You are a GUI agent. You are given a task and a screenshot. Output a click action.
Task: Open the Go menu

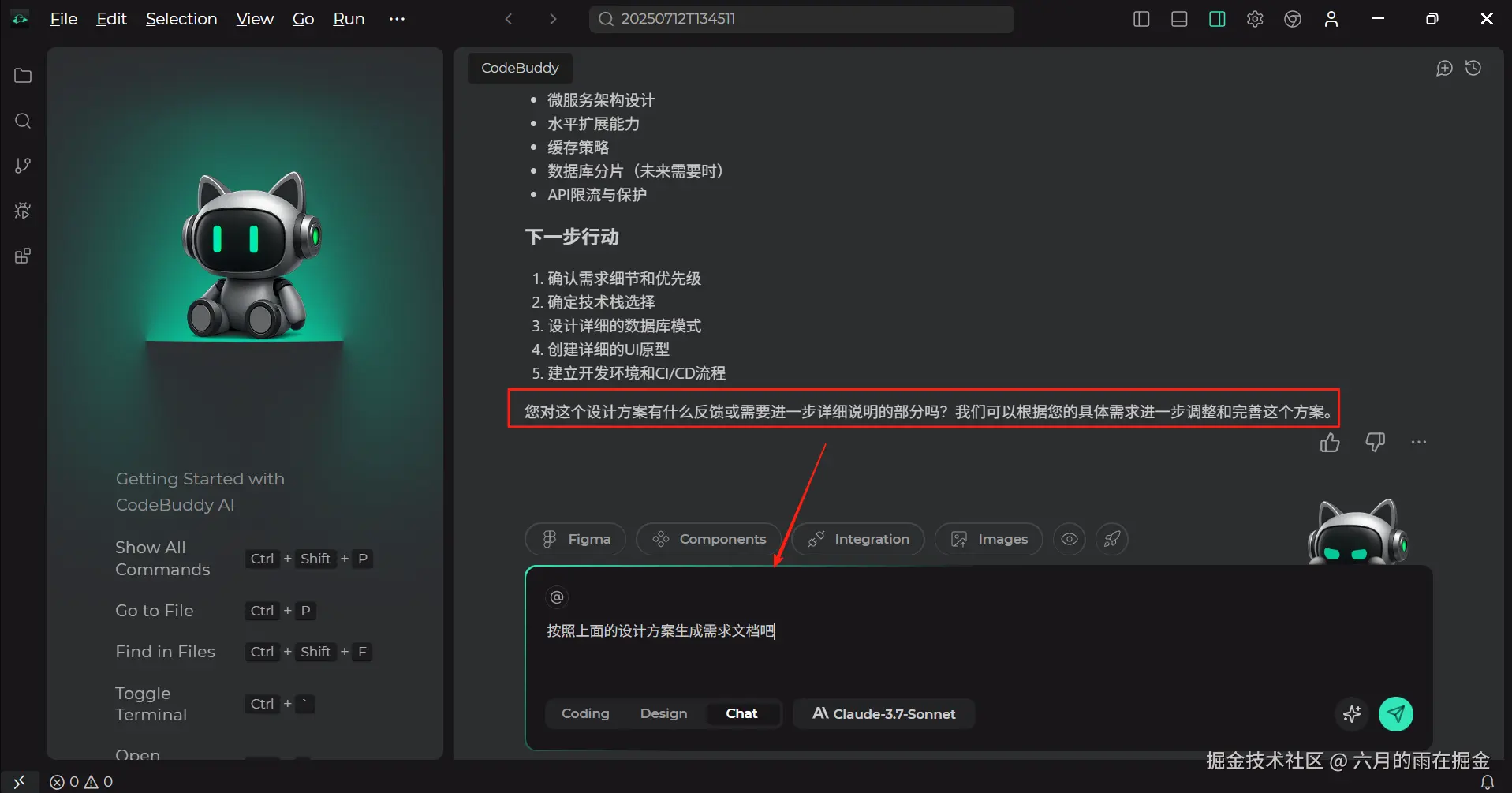[x=303, y=19]
